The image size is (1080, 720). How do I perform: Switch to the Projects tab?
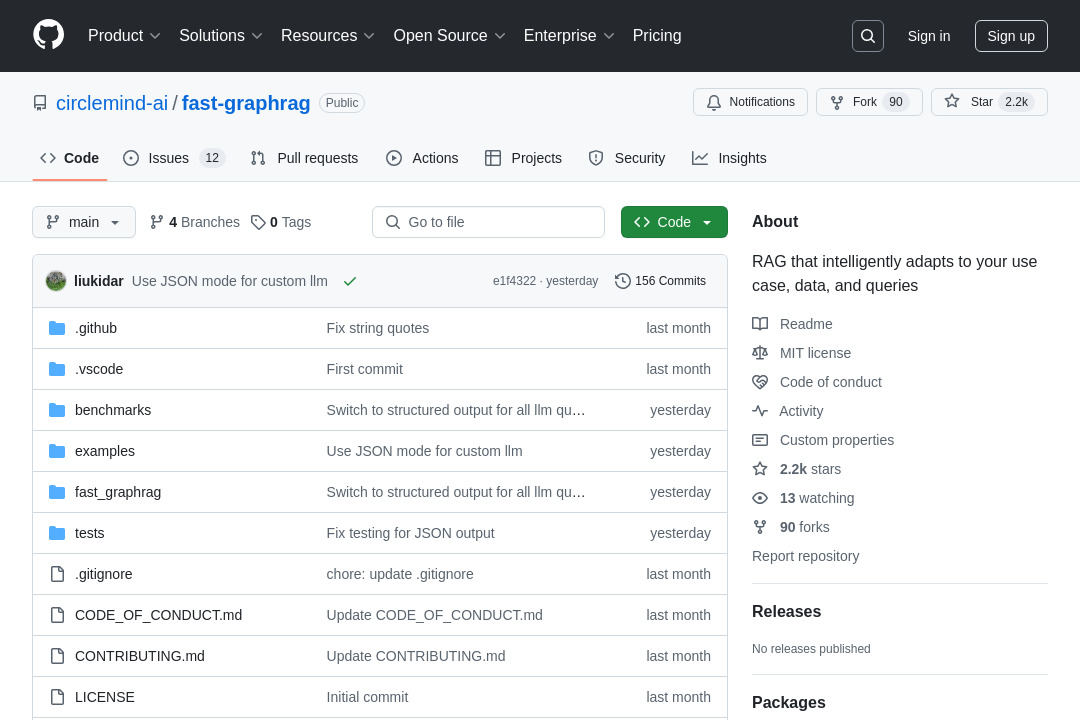(523, 158)
